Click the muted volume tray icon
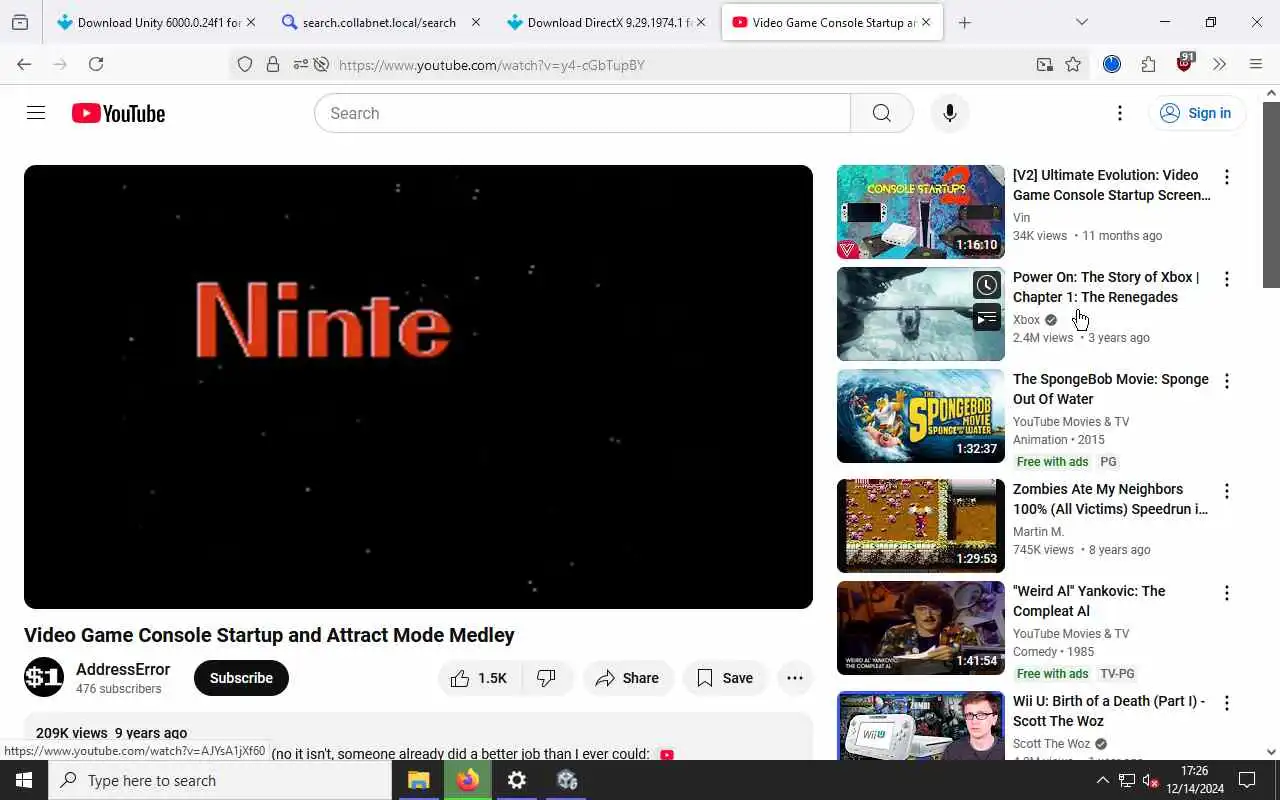The image size is (1280, 800). [x=1150, y=780]
